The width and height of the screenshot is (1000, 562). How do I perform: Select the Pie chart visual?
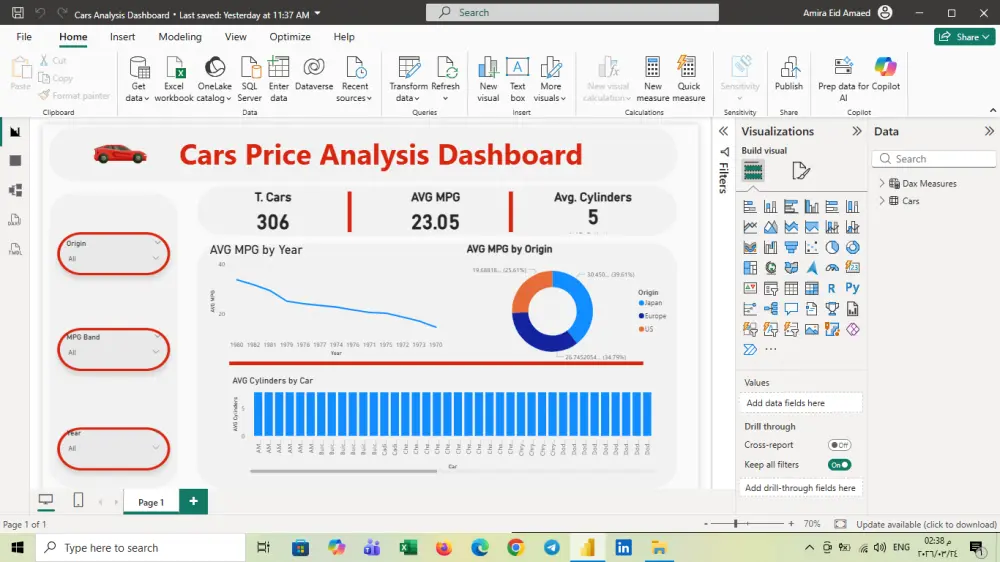[x=832, y=248]
